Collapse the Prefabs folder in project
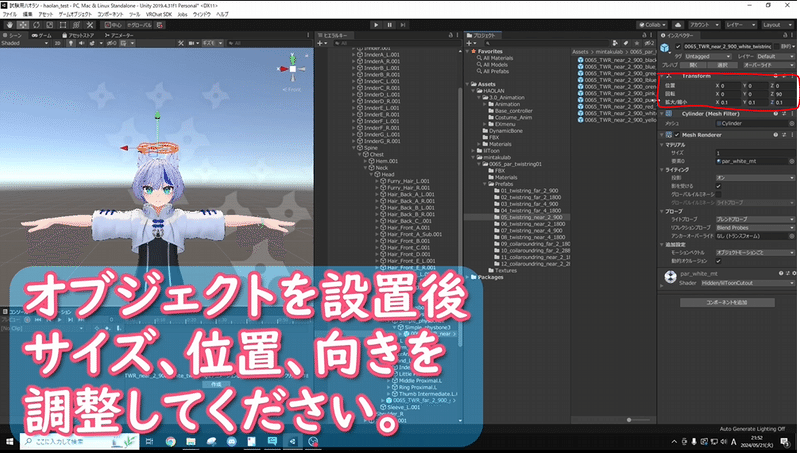The height and width of the screenshot is (453, 800). point(485,184)
